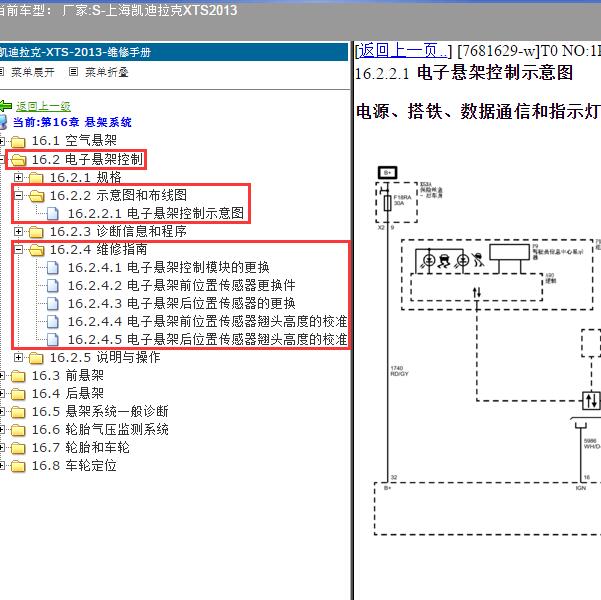Expand the 16.3 前悬架 node
This screenshot has width=601, height=600.
tap(2, 376)
